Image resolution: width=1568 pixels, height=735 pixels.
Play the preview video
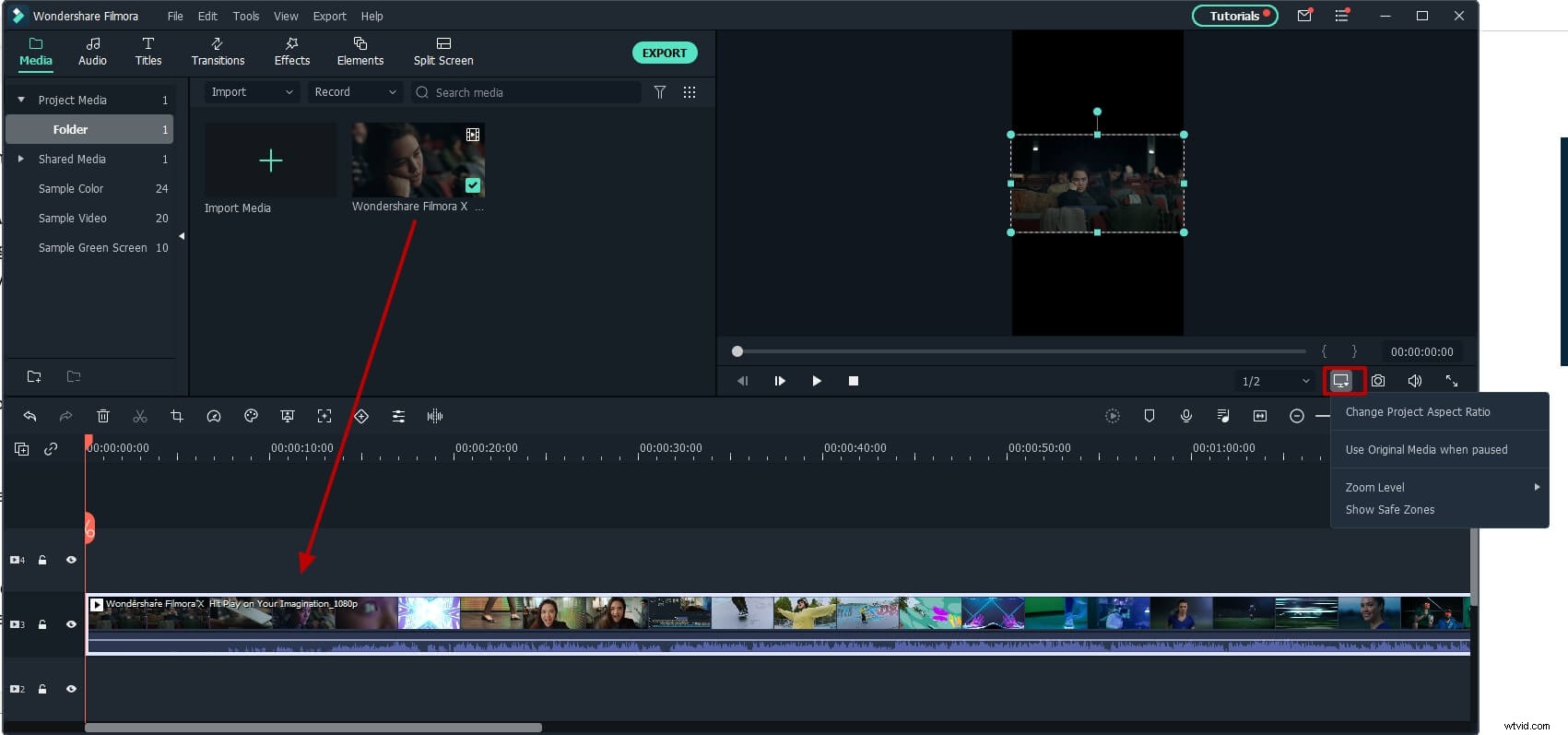(x=817, y=381)
